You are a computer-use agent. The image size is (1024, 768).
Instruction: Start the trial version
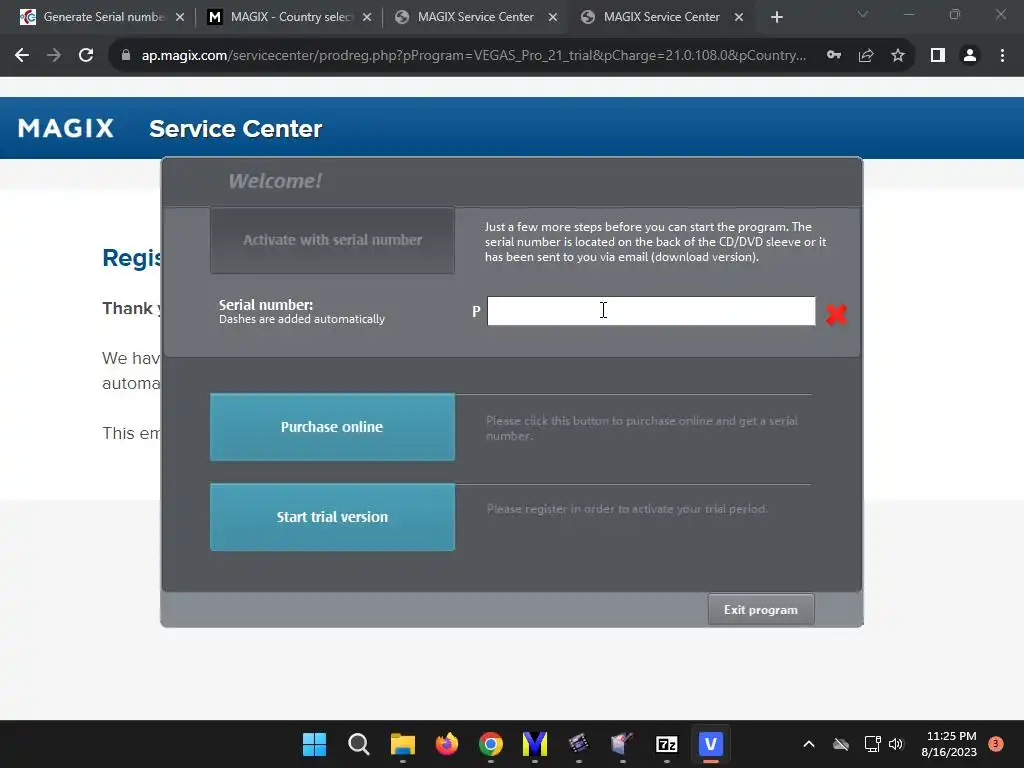(x=332, y=517)
